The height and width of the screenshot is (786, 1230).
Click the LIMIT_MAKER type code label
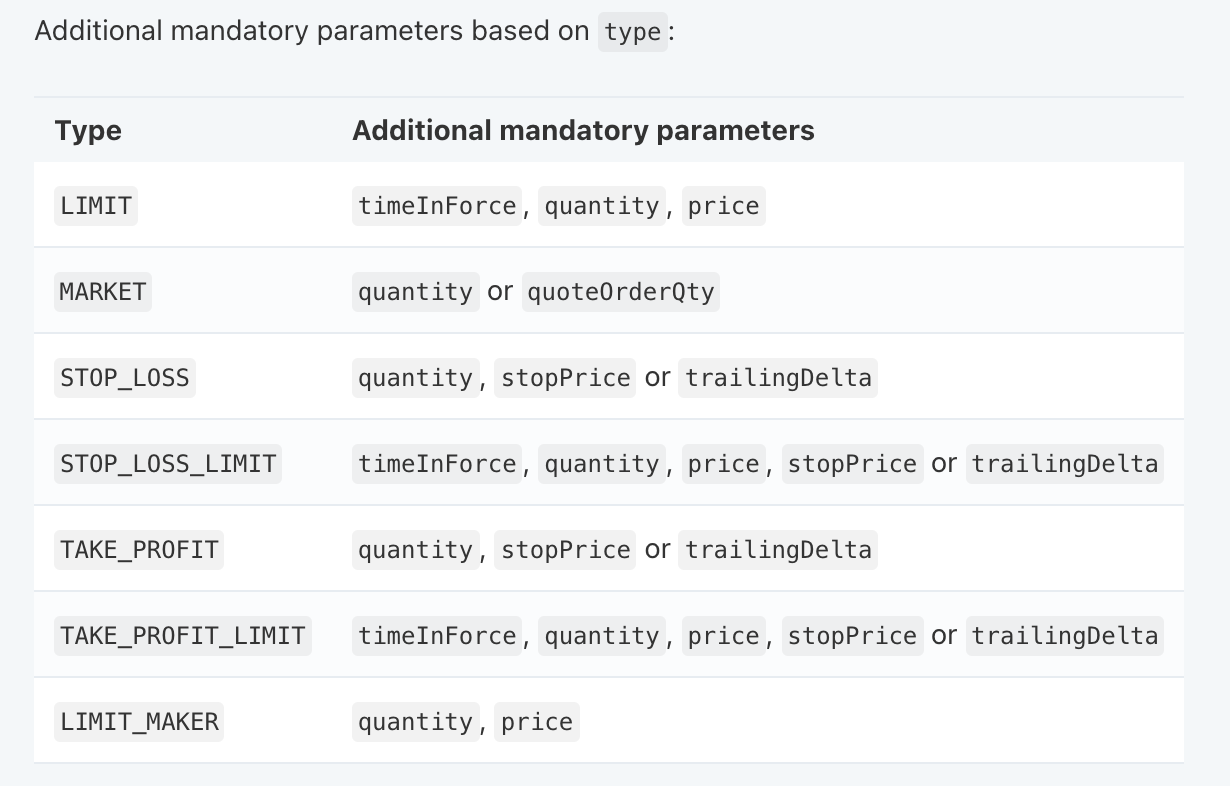click(x=139, y=722)
